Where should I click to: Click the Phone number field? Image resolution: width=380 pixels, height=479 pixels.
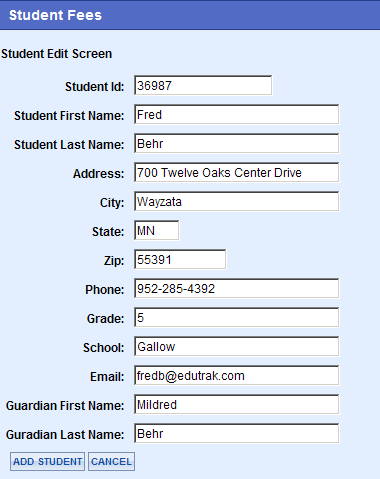(237, 288)
